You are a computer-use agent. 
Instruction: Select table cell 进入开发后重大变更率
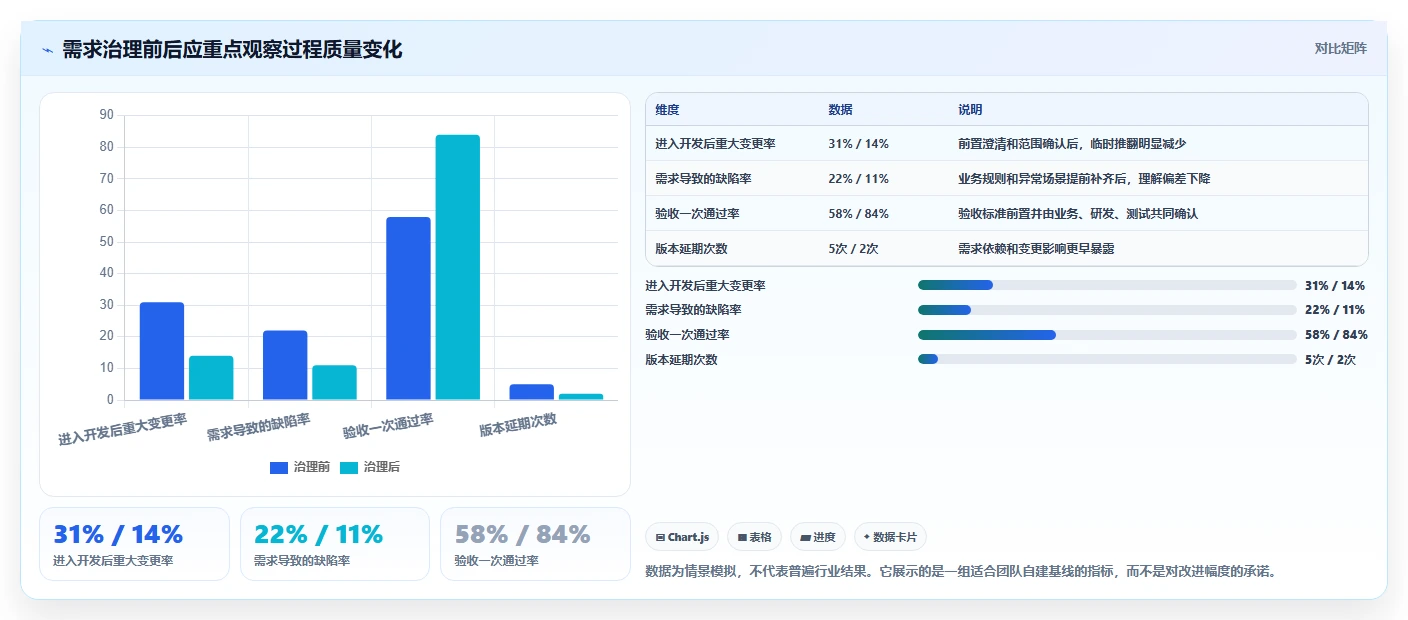(x=715, y=144)
